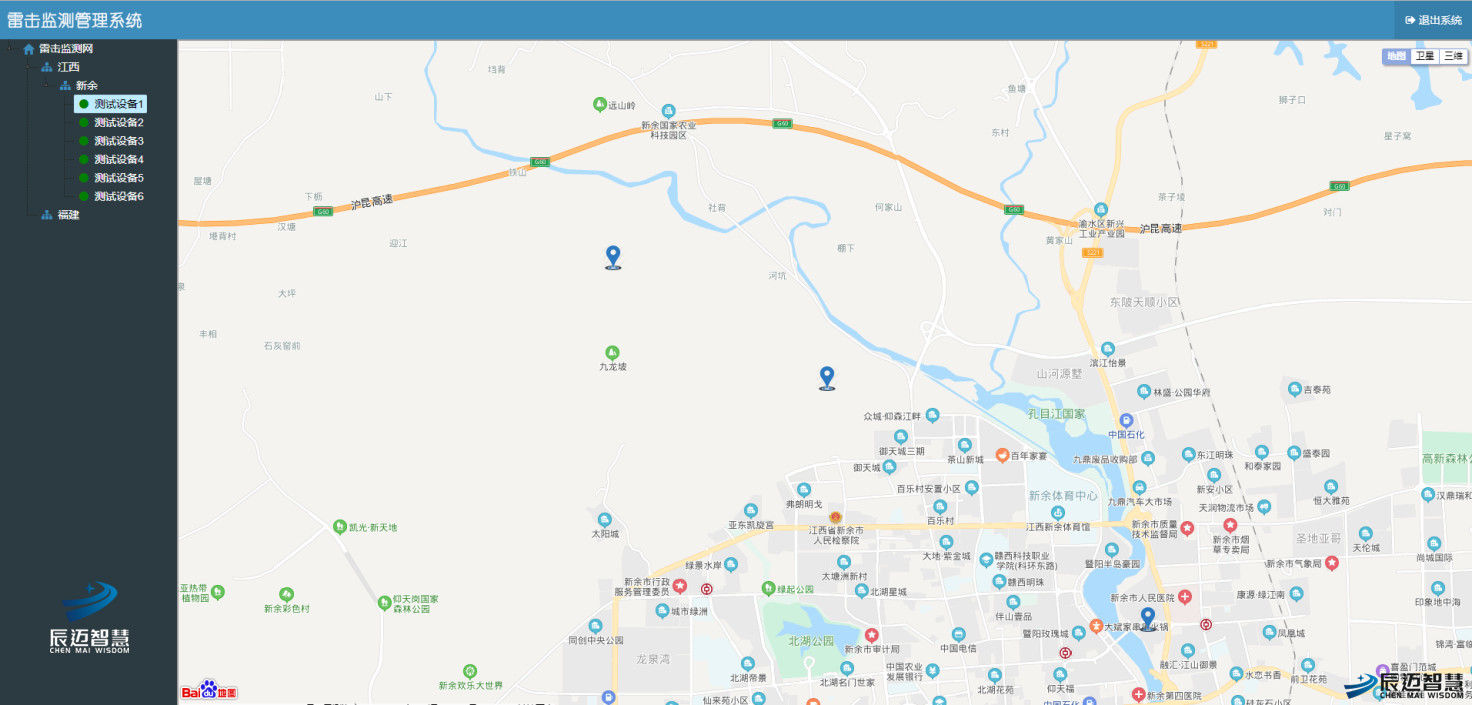Switch map view to 卫星 mode

[x=1424, y=56]
